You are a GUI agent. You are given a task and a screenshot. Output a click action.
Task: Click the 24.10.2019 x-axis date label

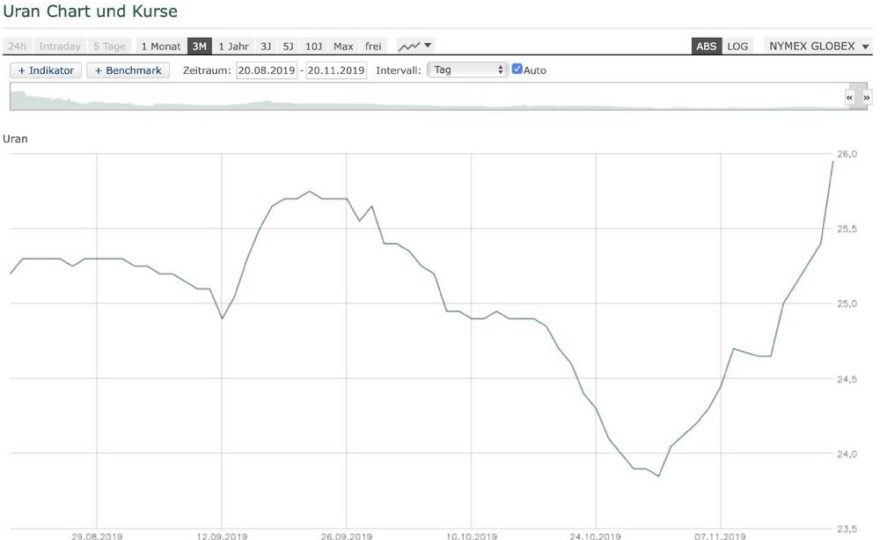[595, 536]
